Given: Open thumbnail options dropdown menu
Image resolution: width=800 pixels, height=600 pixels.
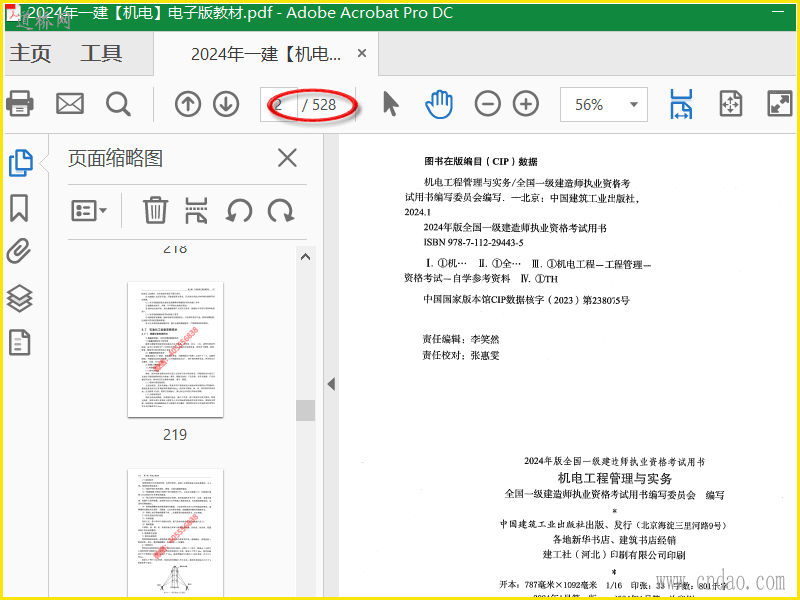Looking at the screenshot, I should (89, 210).
